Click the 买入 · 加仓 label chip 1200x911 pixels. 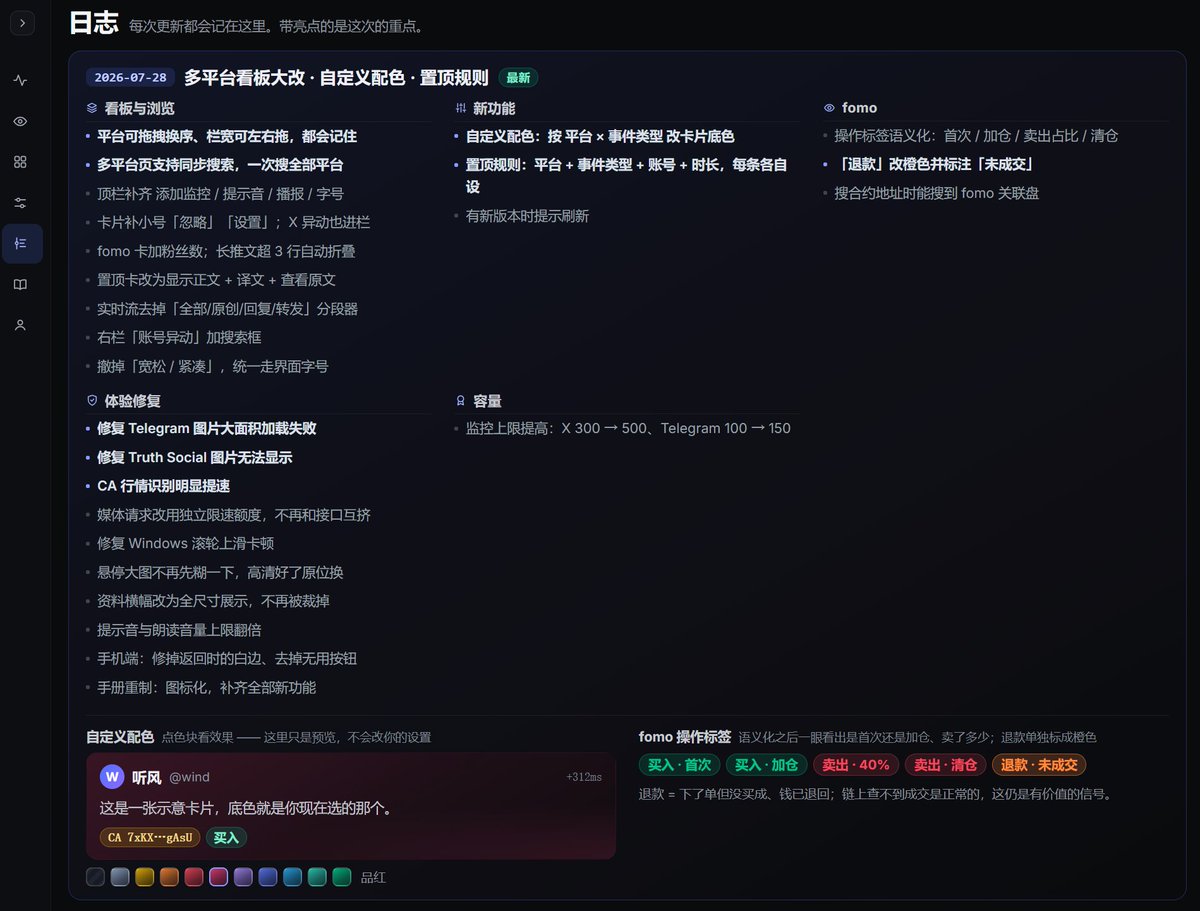pos(766,765)
